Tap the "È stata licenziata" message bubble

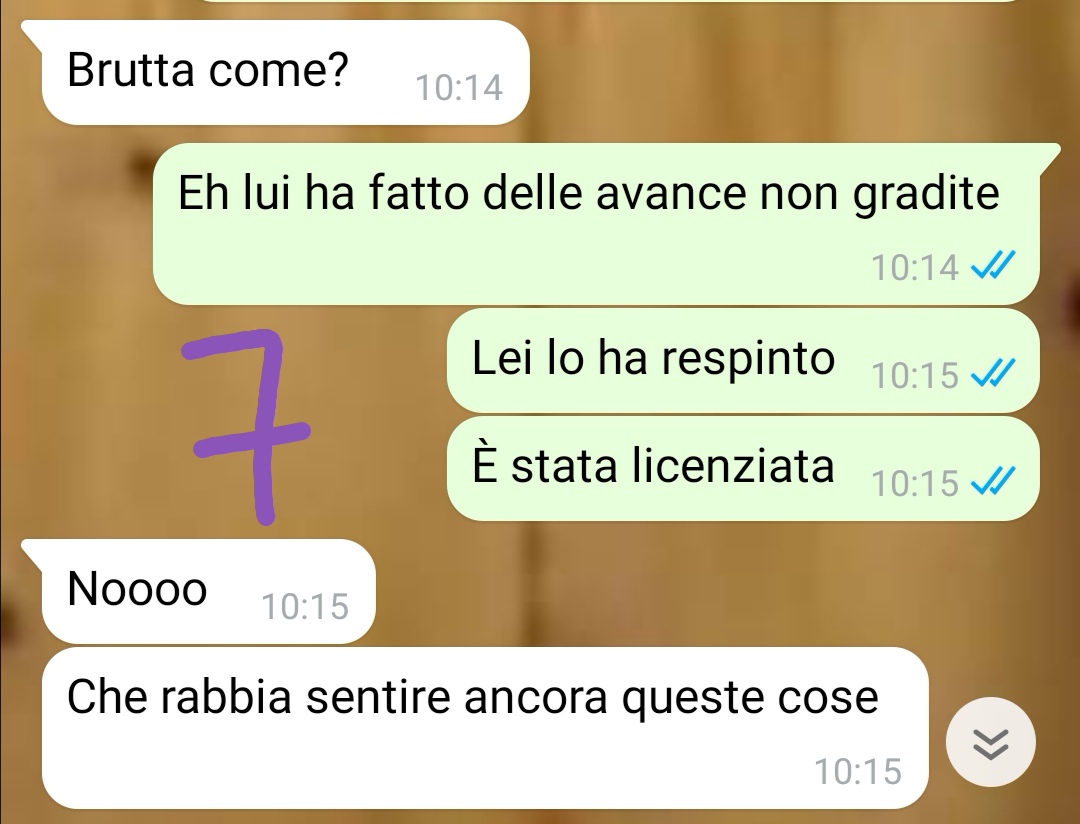coord(743,468)
